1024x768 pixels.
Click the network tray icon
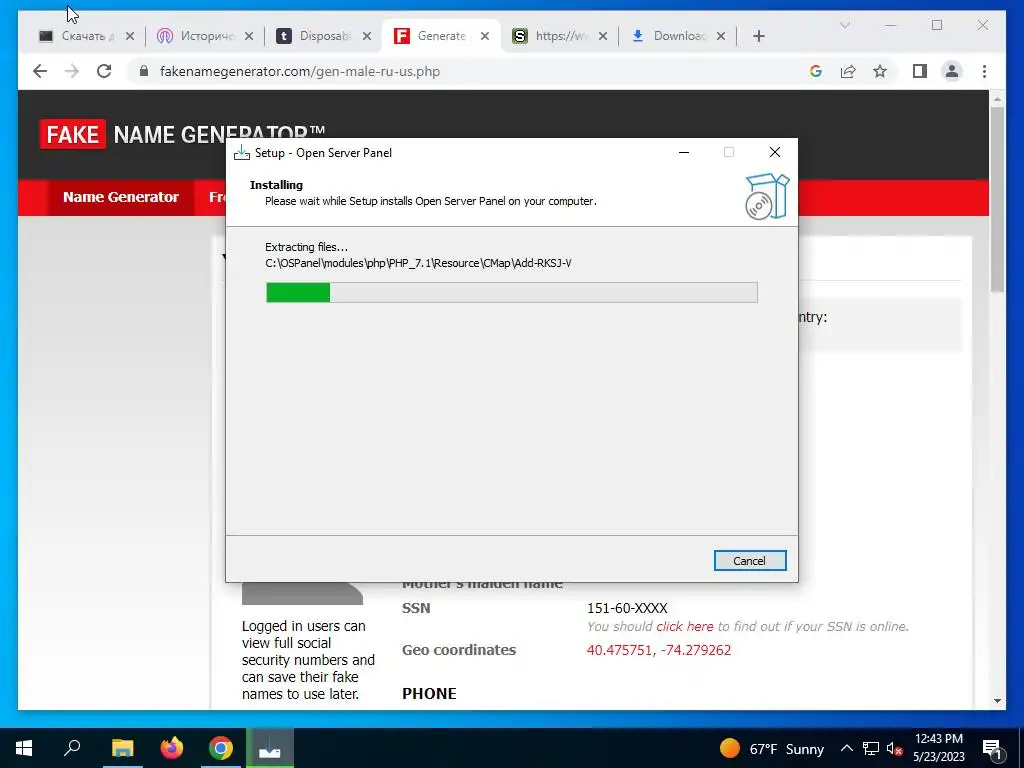click(871, 748)
